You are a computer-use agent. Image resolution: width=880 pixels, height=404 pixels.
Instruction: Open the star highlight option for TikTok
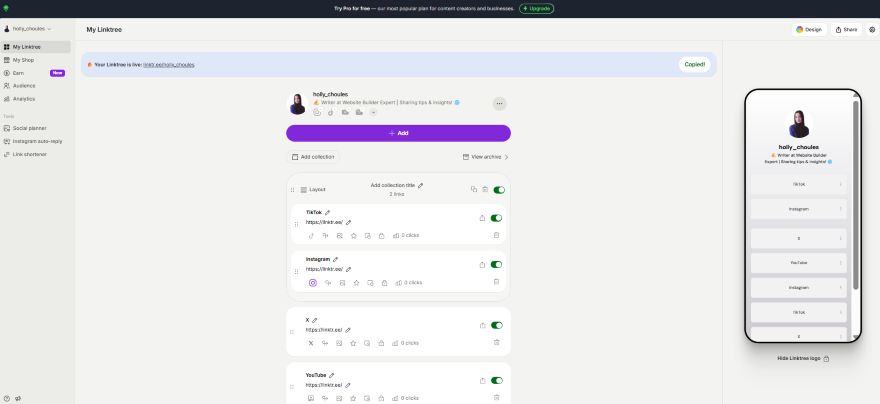click(x=354, y=236)
